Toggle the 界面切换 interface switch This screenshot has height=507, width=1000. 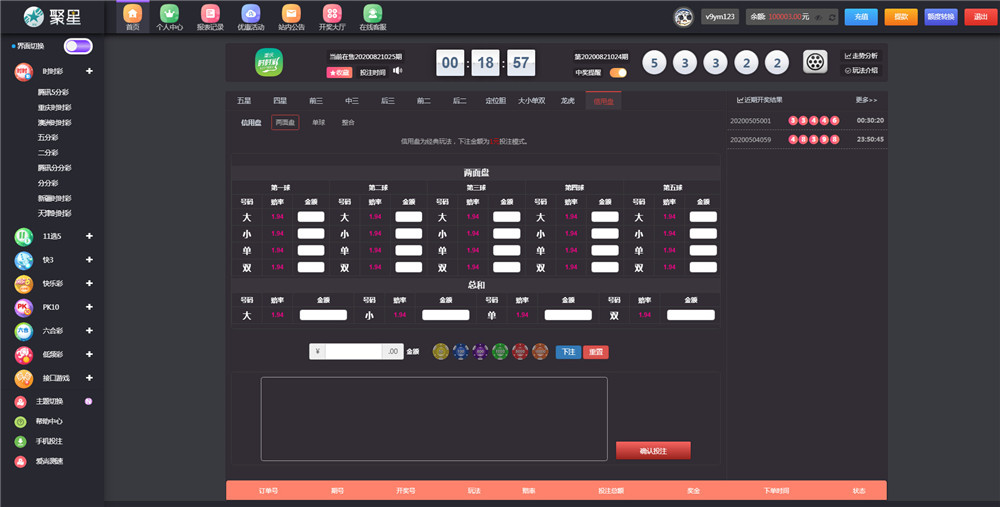[x=78, y=46]
